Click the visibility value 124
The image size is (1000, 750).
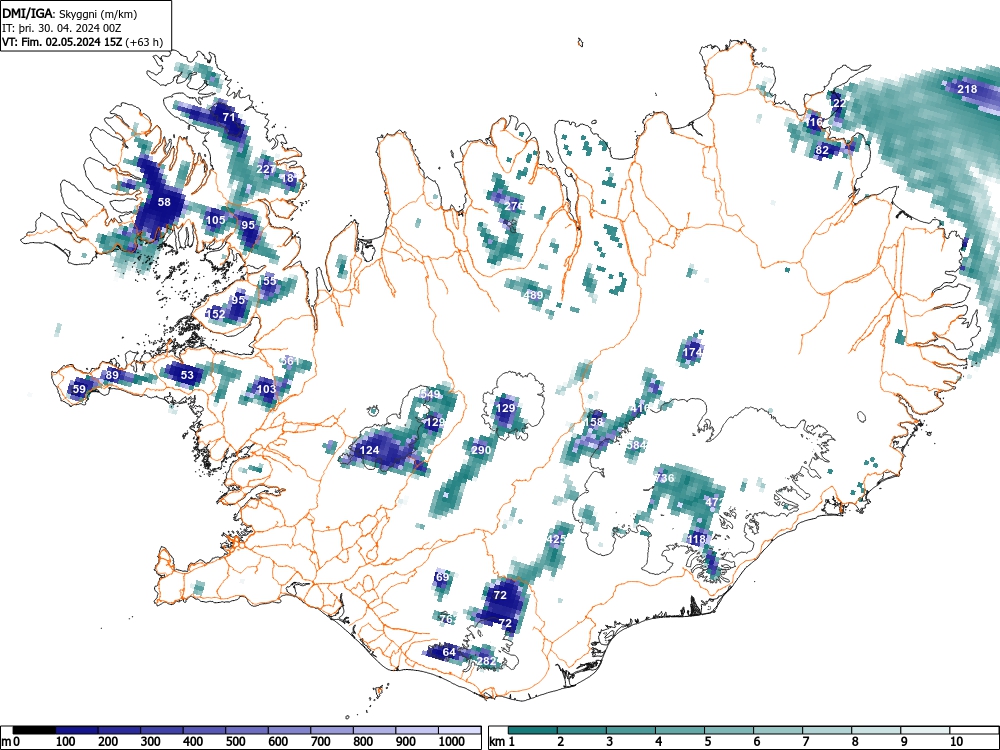coord(369,450)
